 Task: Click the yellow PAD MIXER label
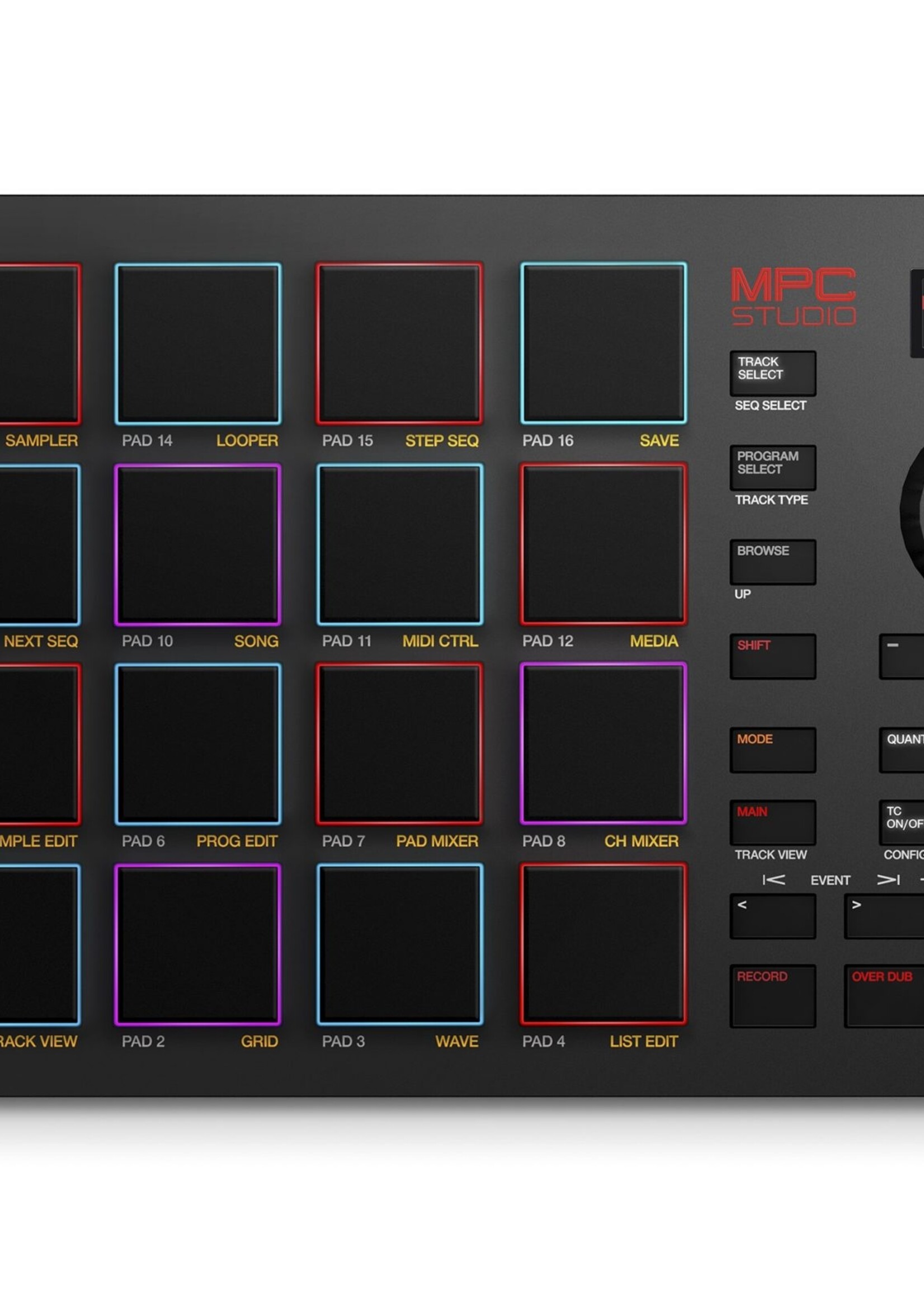pyautogui.click(x=437, y=841)
